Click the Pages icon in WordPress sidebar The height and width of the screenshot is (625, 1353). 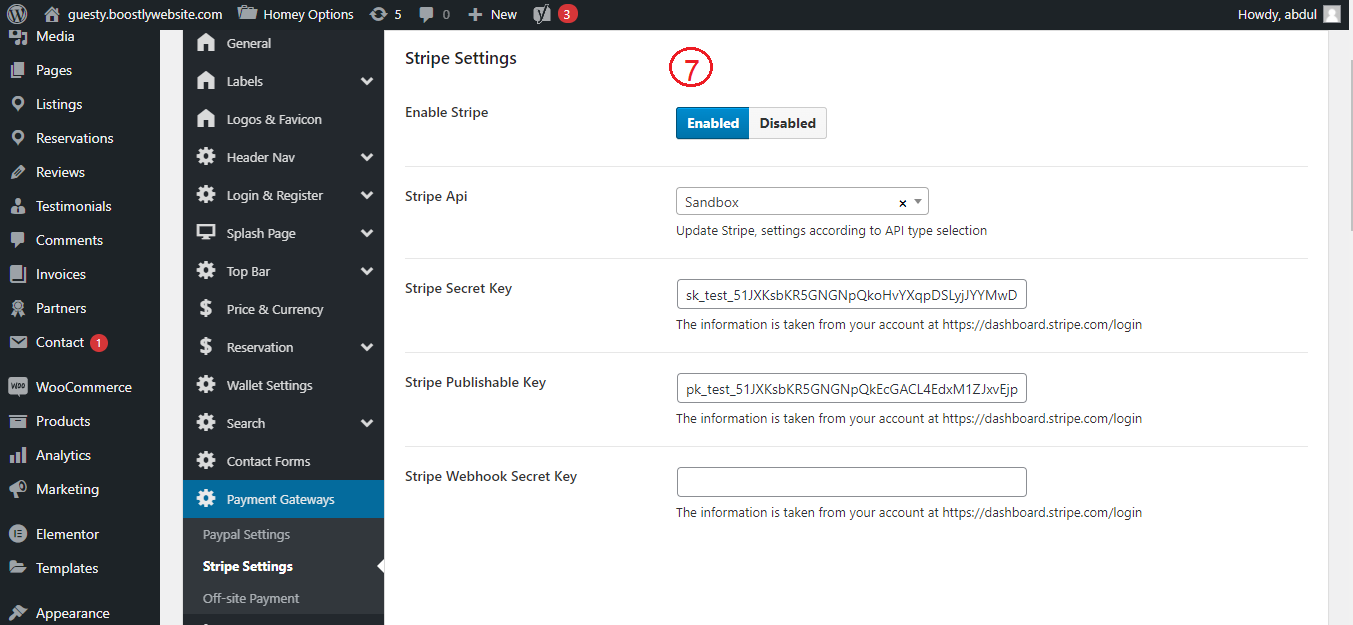click(17, 70)
